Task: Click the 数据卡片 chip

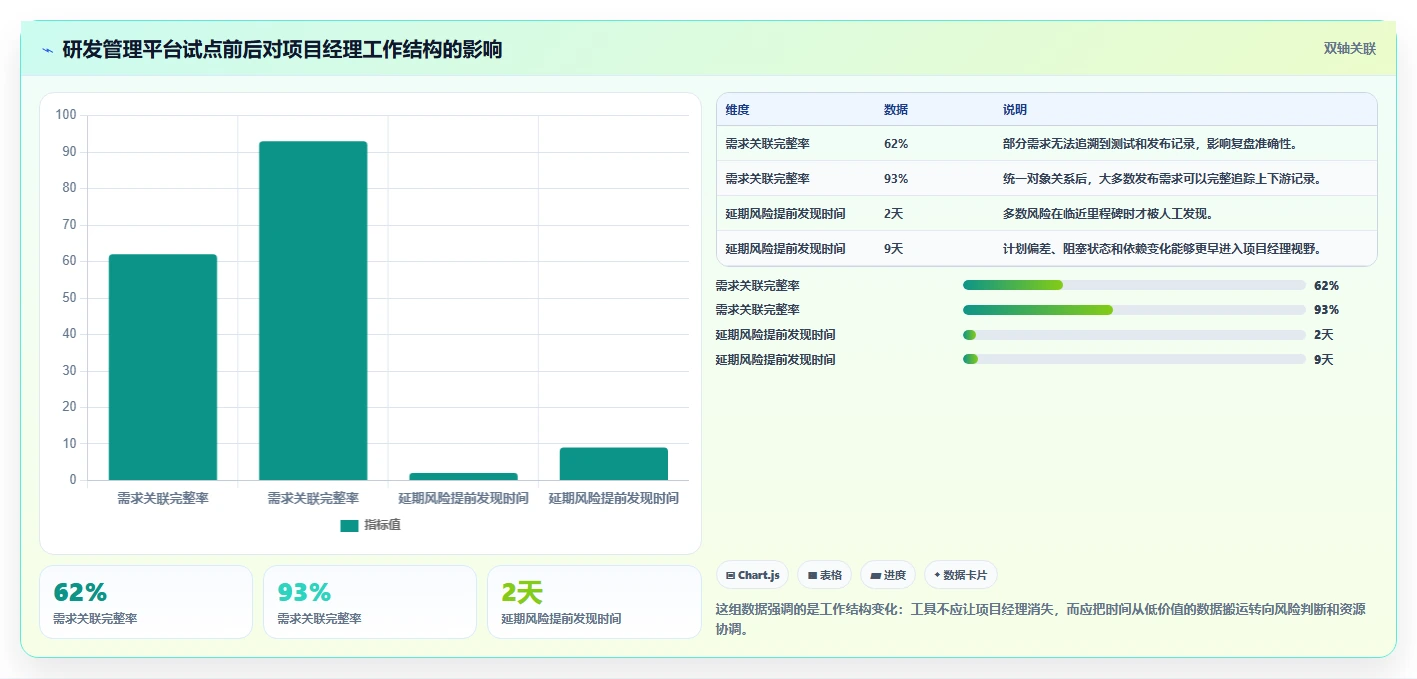Action: pyautogui.click(x=960, y=575)
